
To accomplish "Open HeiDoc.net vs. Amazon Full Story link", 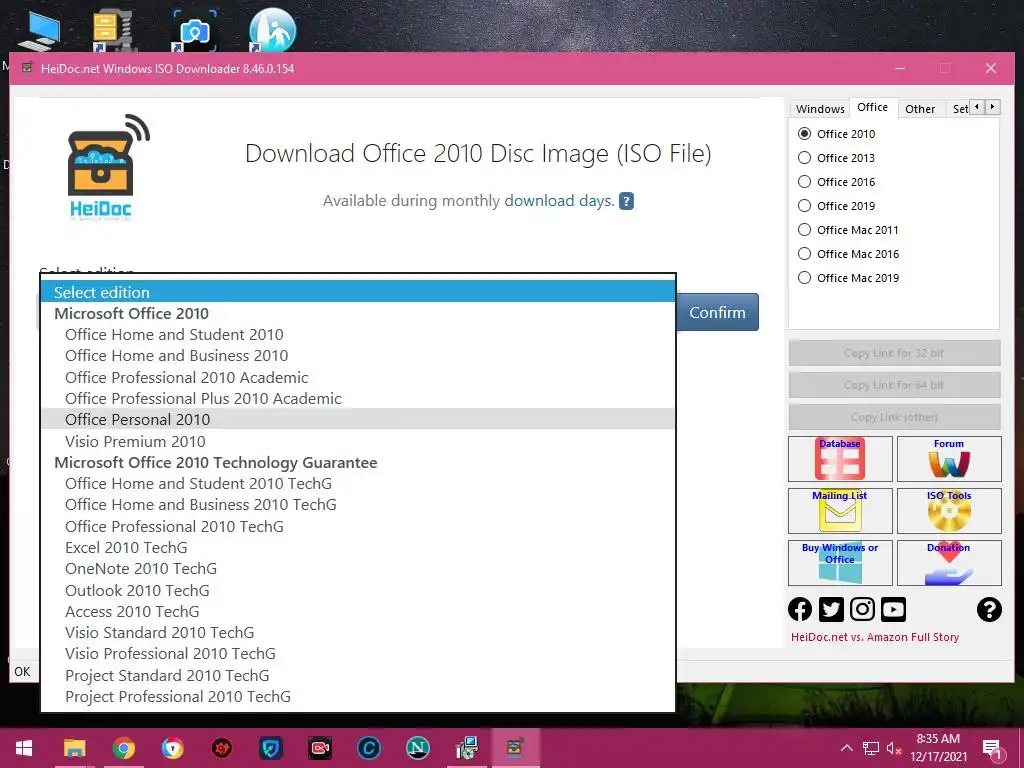I will 874,637.
